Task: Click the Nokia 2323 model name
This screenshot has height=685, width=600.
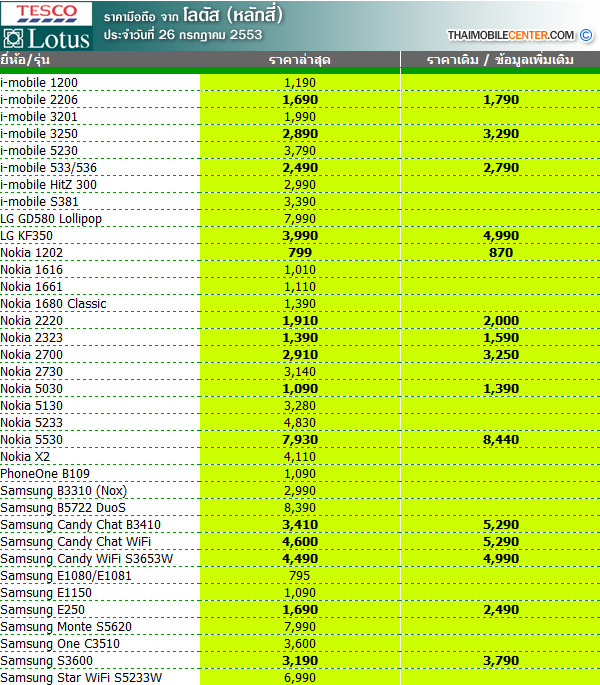Action: click(31, 338)
